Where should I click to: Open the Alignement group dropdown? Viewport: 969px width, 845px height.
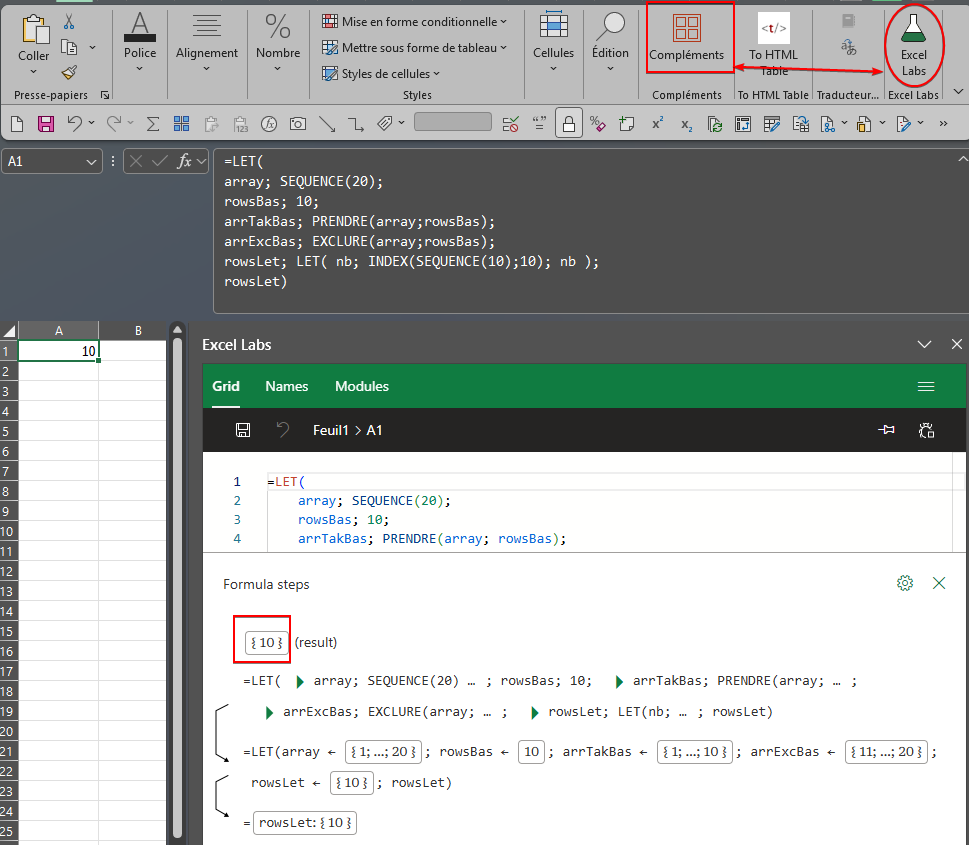point(206,69)
